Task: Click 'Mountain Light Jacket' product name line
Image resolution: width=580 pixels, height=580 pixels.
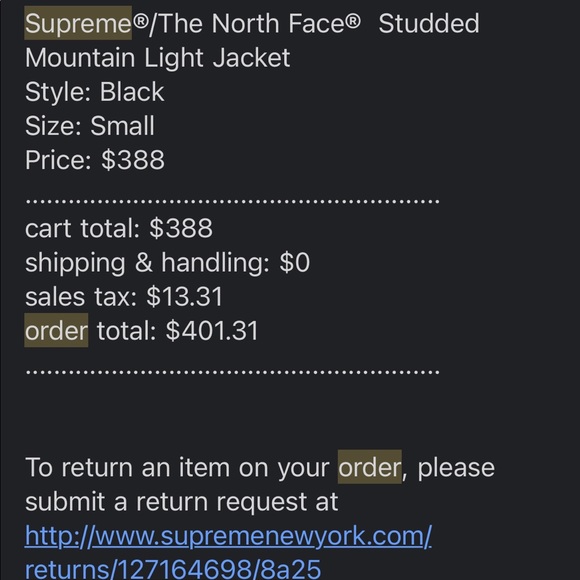Action: coord(158,58)
